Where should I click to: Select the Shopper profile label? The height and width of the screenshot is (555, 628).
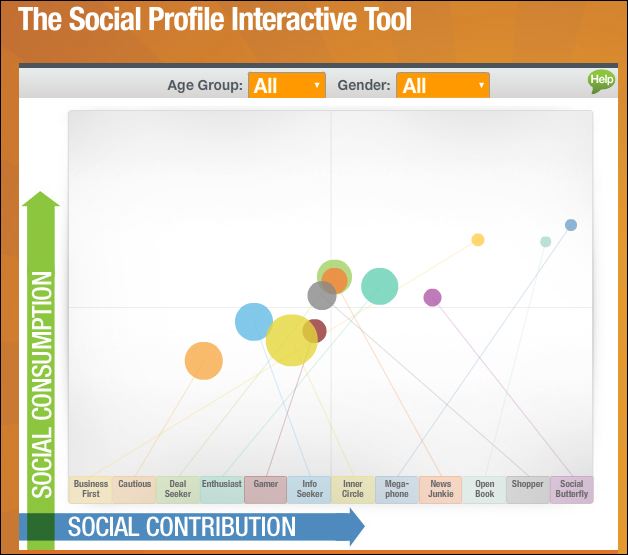coord(528,489)
